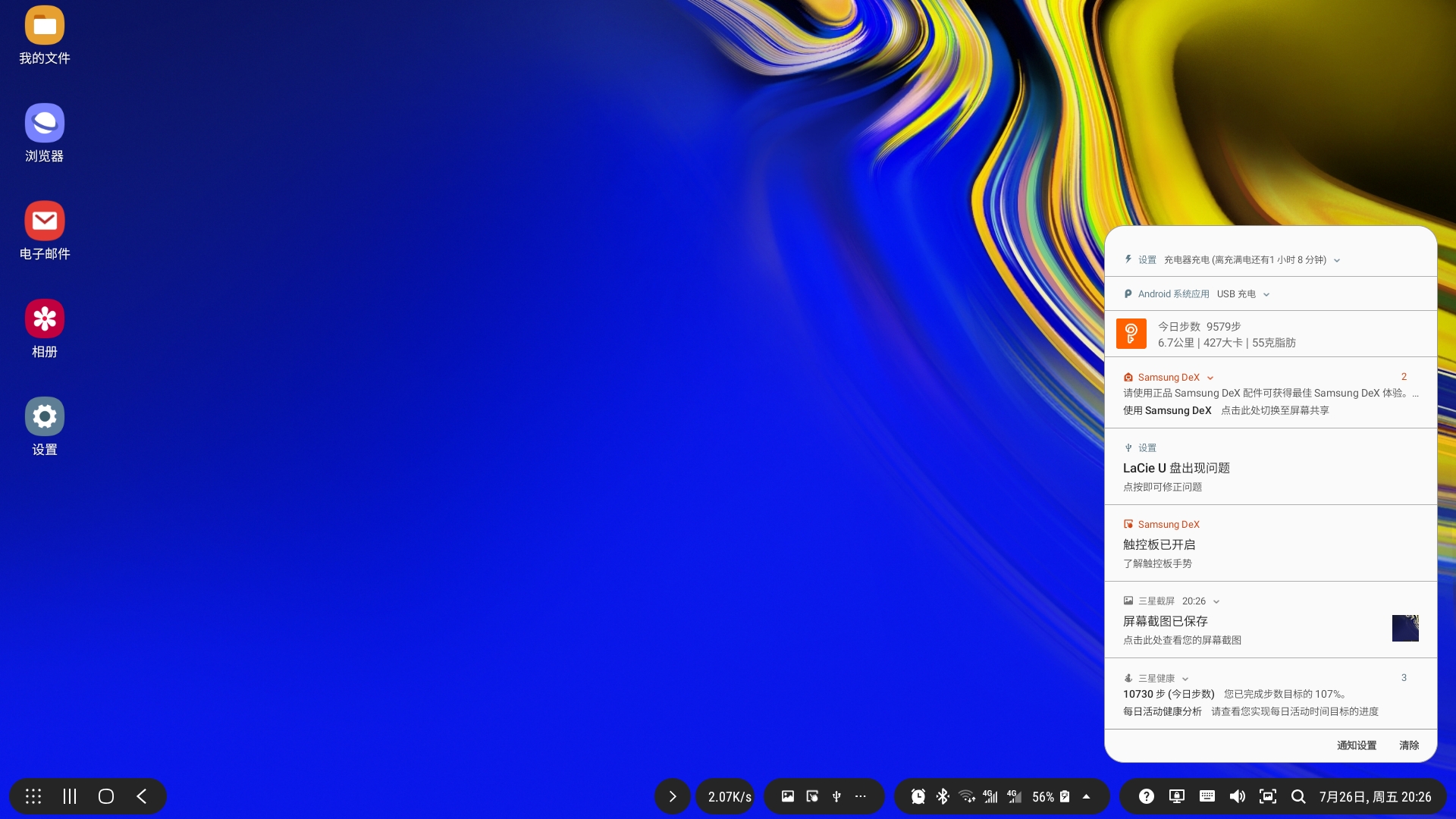Click the screen capture icon in taskbar
The height and width of the screenshot is (819, 1456).
tap(1267, 796)
